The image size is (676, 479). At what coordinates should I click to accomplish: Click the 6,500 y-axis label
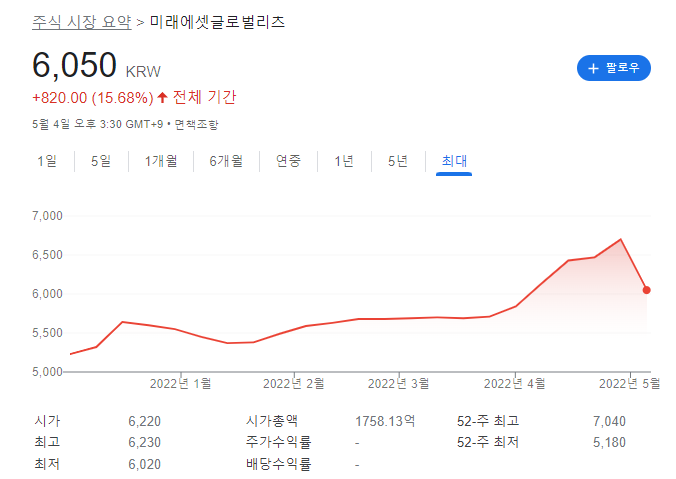pos(47,255)
